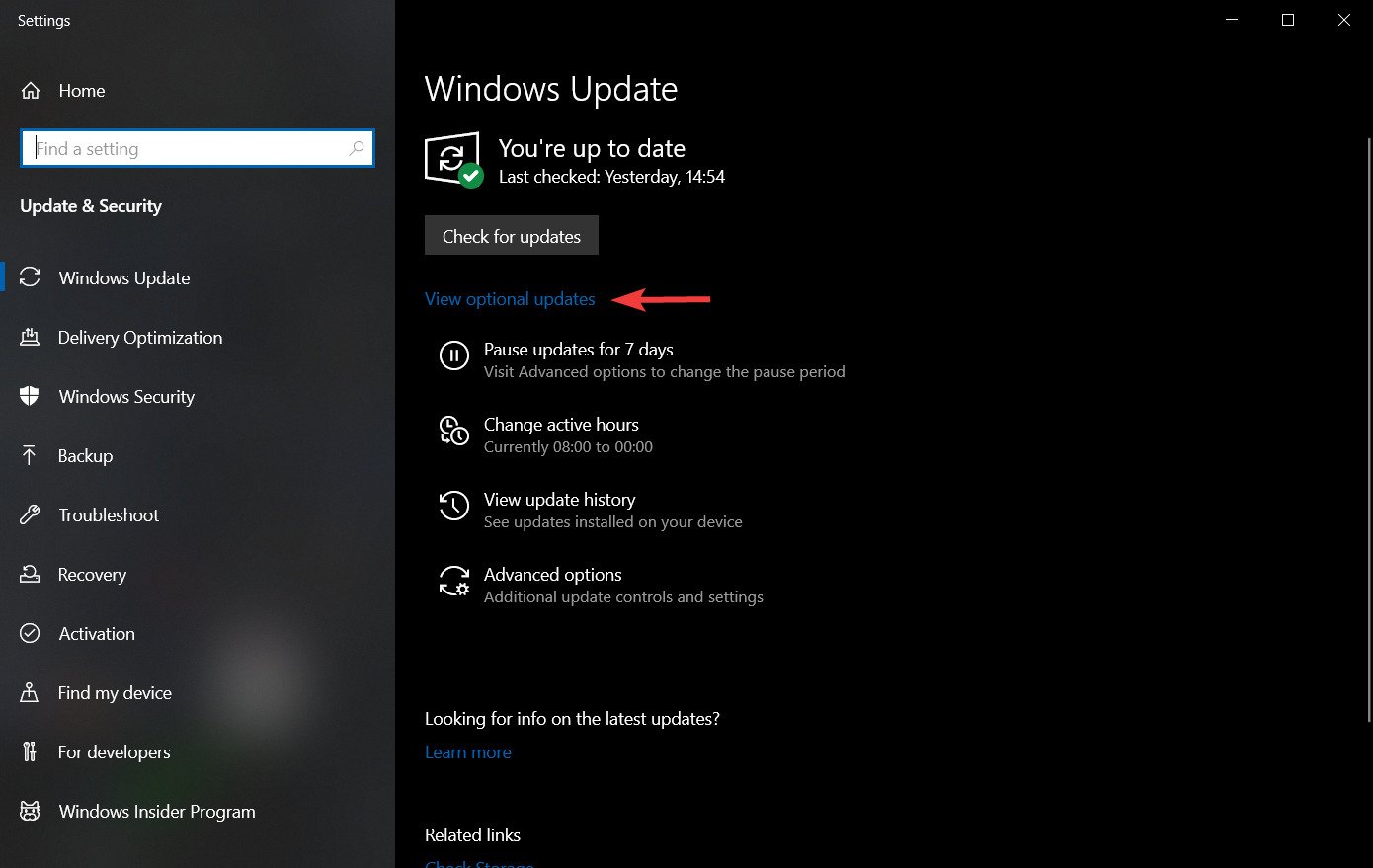Click the vertical scrollbar on the right
The height and width of the screenshot is (868, 1373).
point(1369,430)
